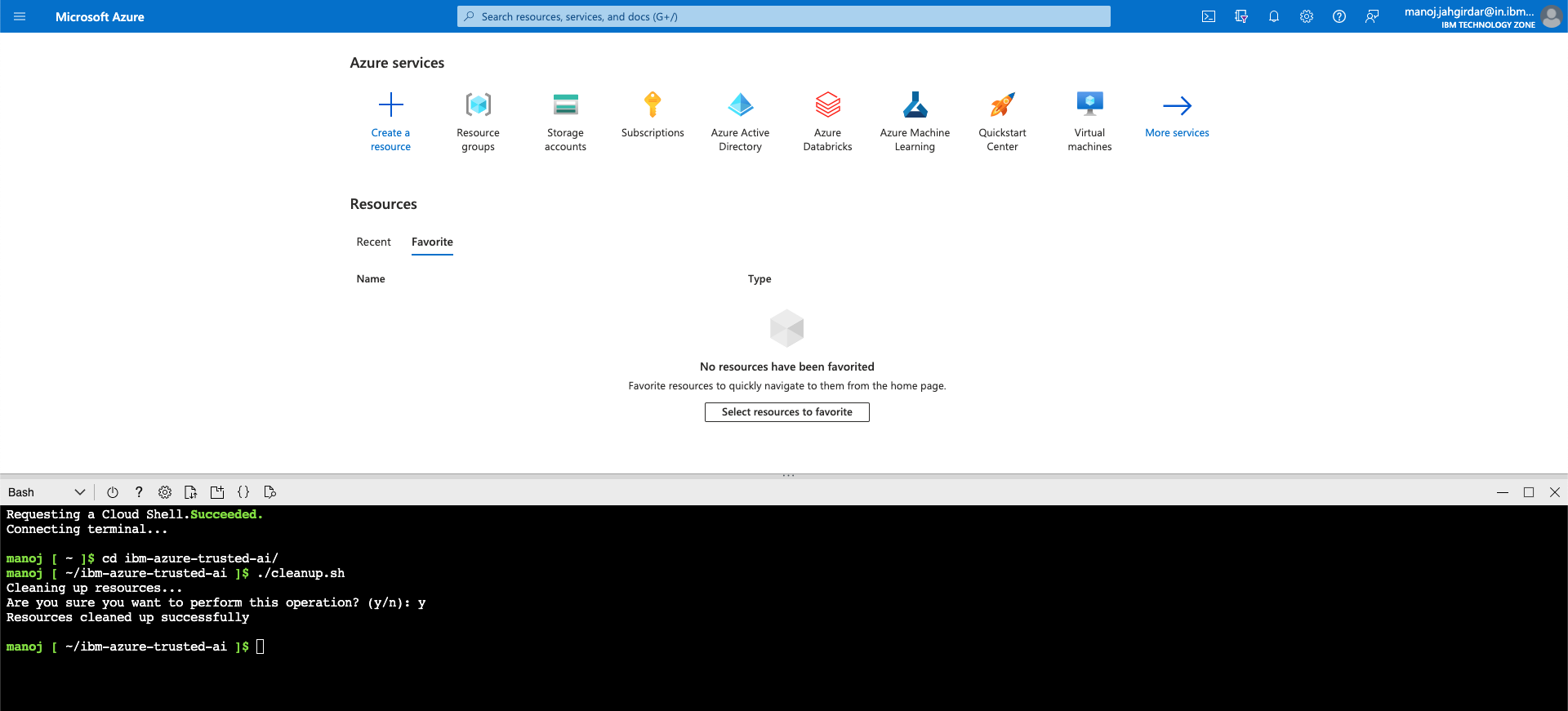Image resolution: width=1568 pixels, height=711 pixels.
Task: Click the More services link text
Action: (x=1177, y=133)
